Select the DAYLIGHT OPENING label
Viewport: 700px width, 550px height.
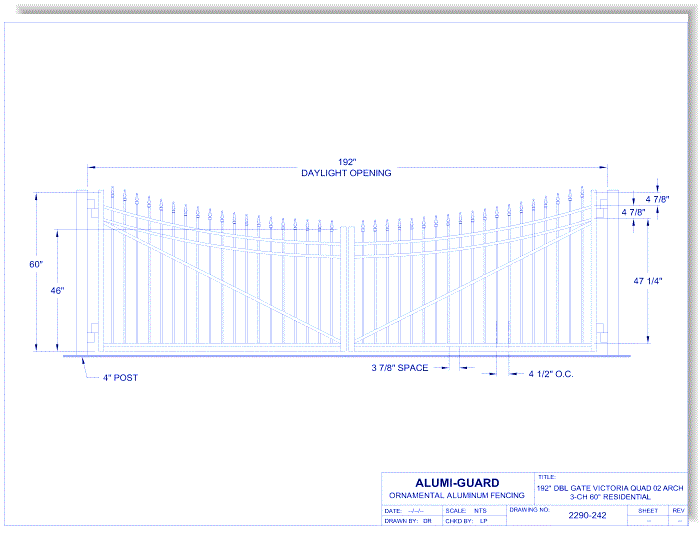click(346, 173)
